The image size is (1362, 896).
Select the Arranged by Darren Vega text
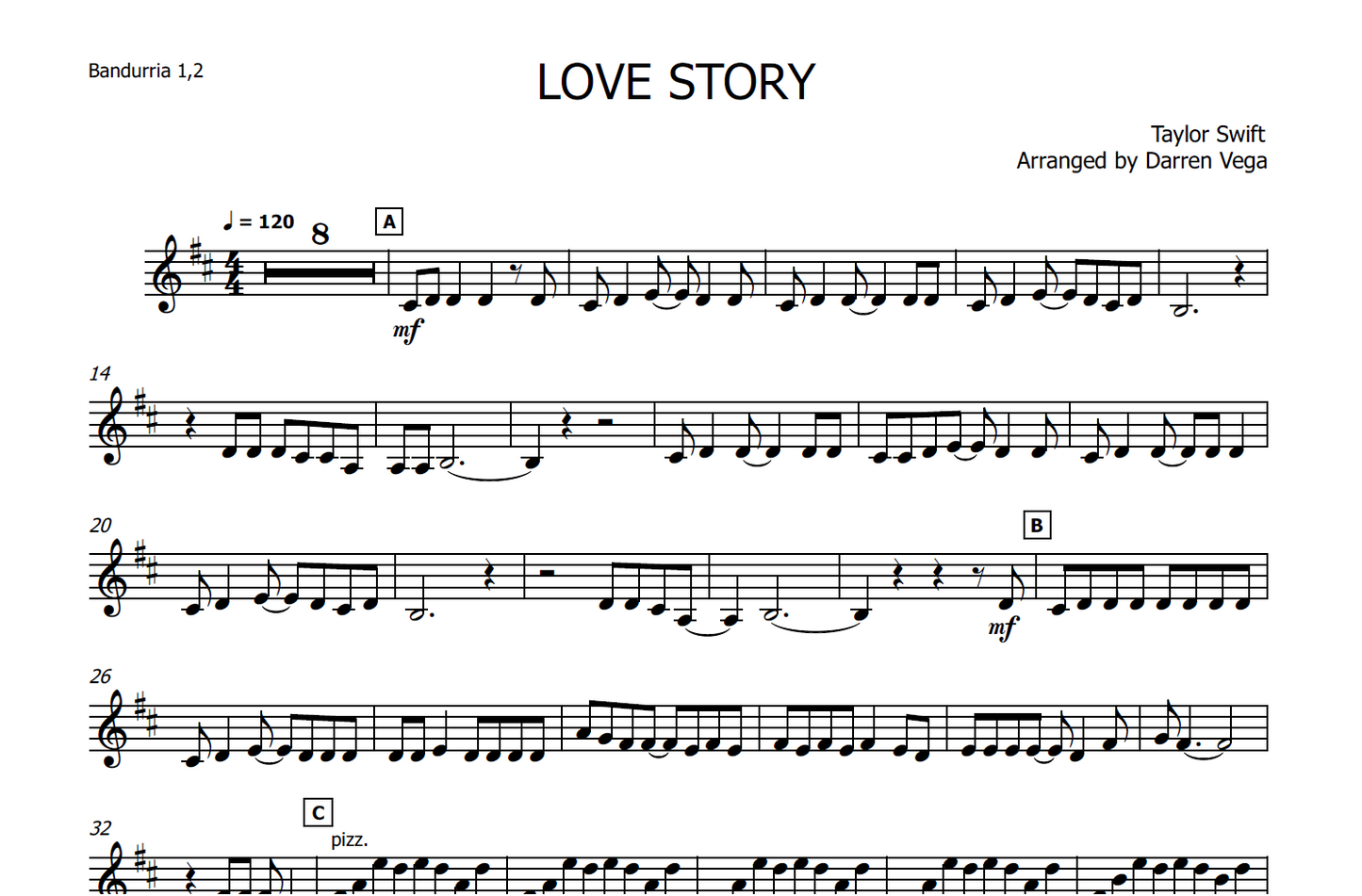pyautogui.click(x=1141, y=161)
